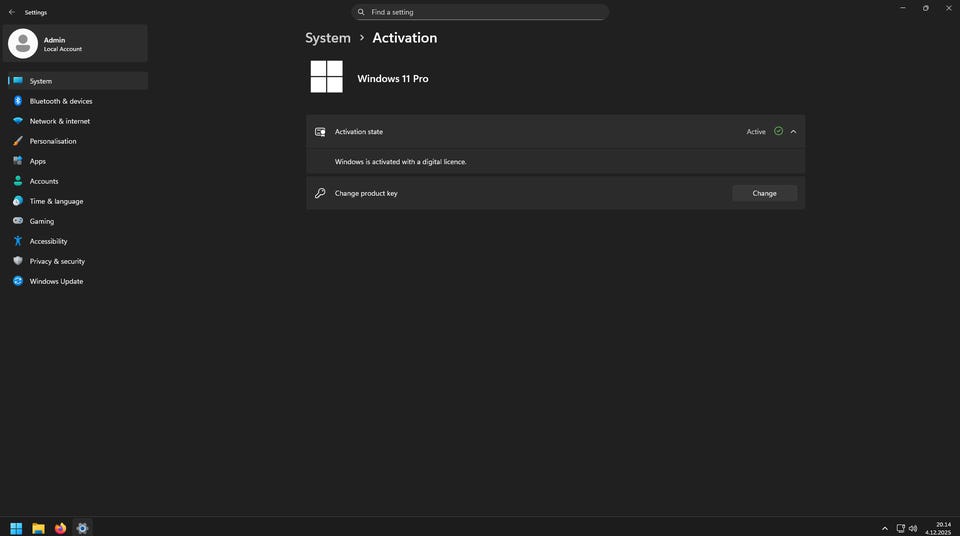Click the 'Windows is activated with a digital licence.' text

[x=400, y=162]
